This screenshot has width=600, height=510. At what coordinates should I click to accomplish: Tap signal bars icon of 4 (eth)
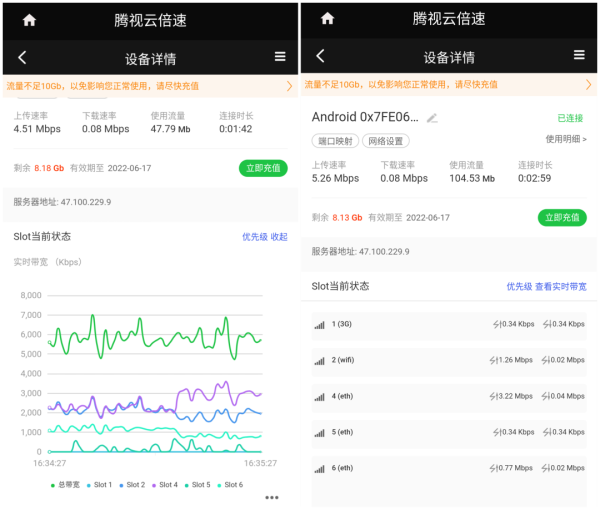tap(320, 397)
